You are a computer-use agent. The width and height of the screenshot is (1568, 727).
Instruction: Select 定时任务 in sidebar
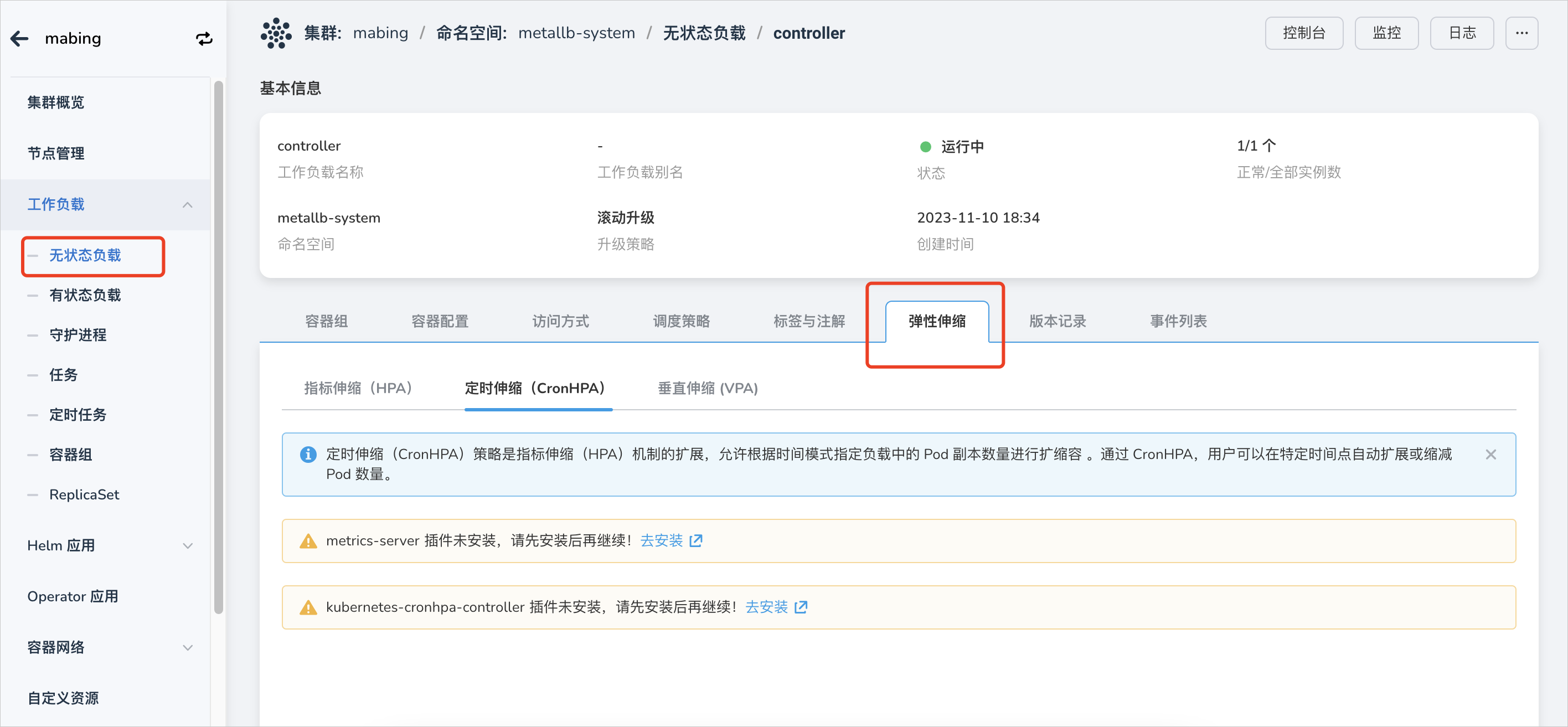pyautogui.click(x=78, y=415)
